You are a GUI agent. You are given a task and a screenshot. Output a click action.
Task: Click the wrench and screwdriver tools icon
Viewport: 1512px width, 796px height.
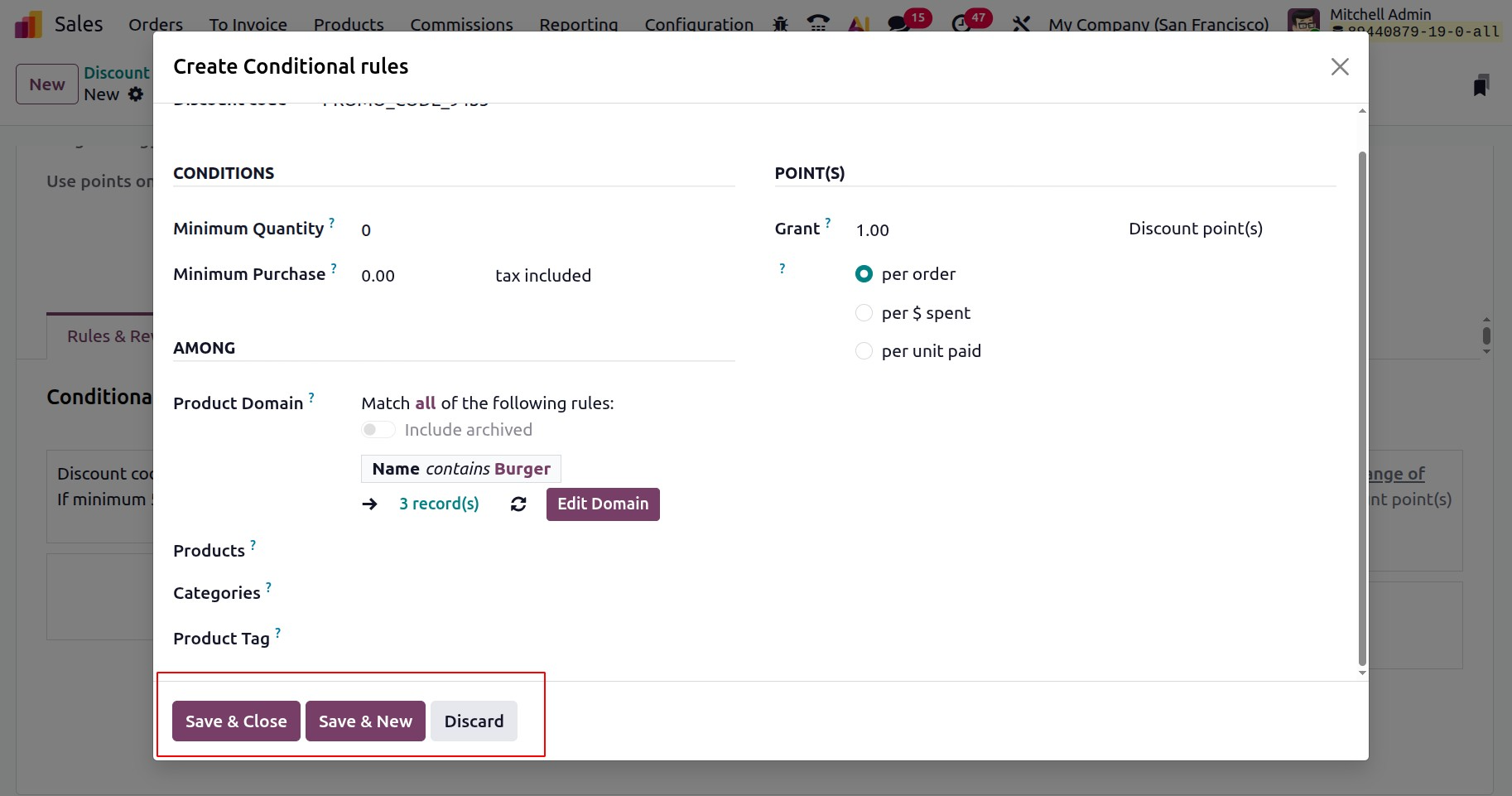[1021, 24]
